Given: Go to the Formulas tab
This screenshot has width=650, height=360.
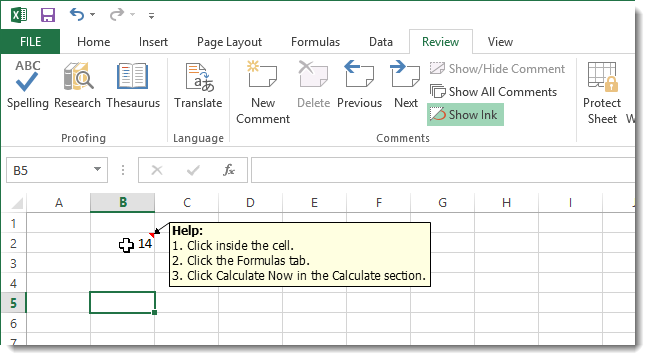Looking at the screenshot, I should point(315,42).
